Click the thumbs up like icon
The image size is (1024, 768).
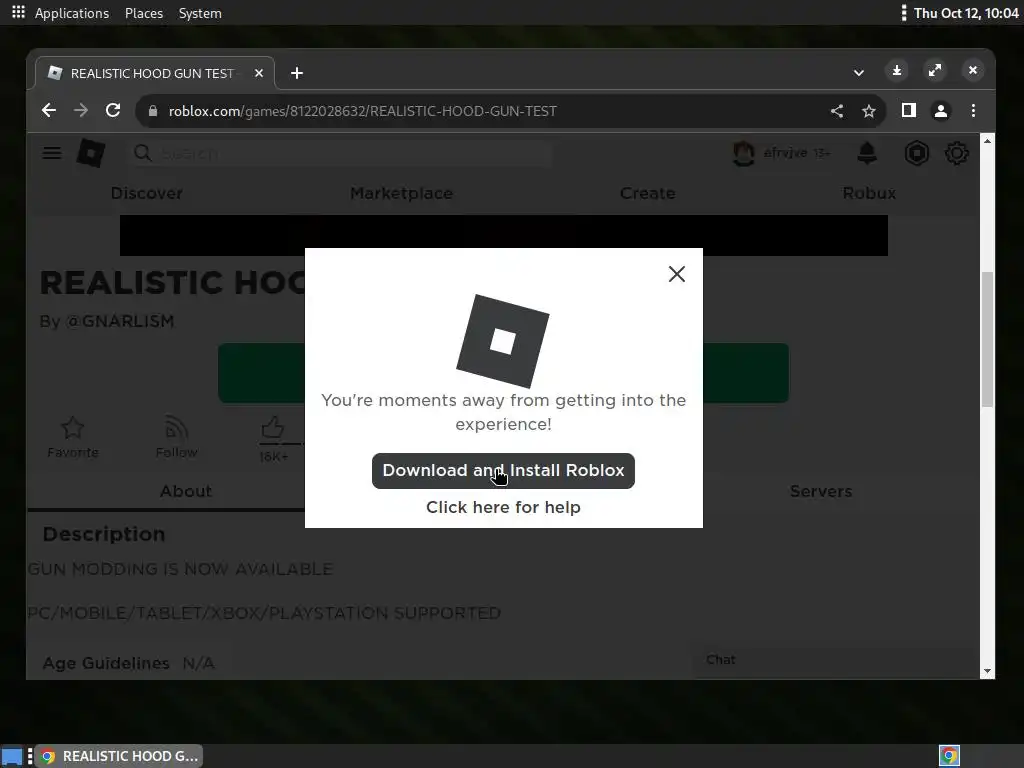coord(273,428)
